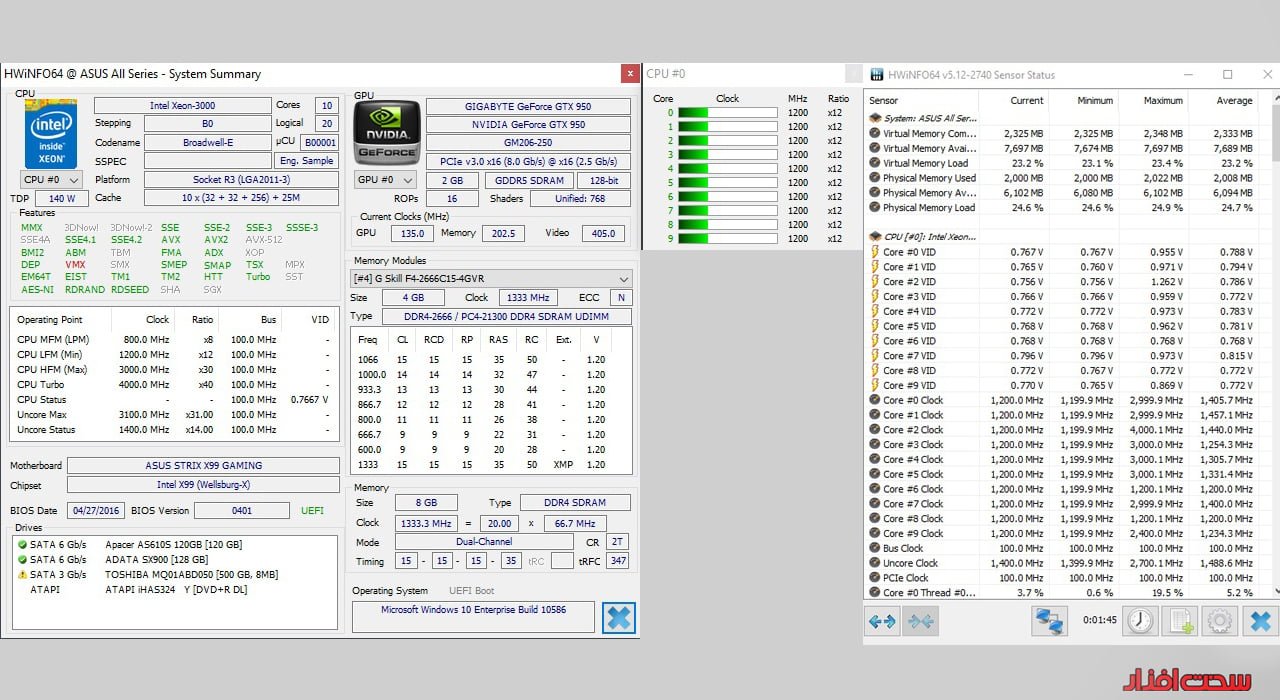The width and height of the screenshot is (1280, 700).
Task: Select the Virtual Memory Load sensor row
Action: (925, 163)
